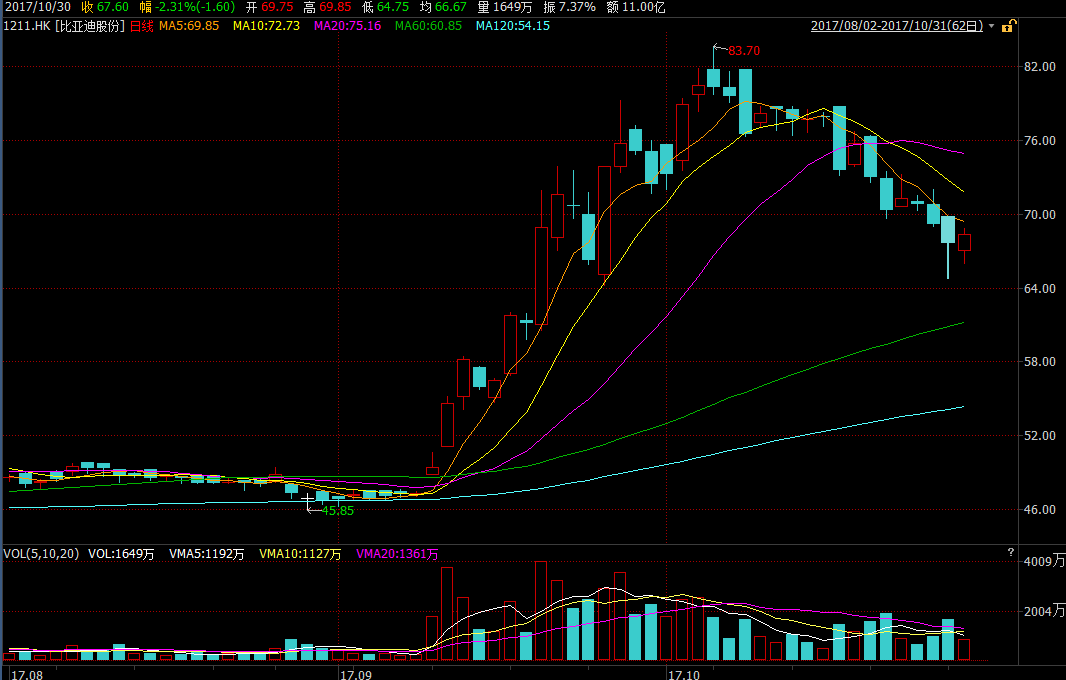Click the average price 均 66.67
Viewport: 1066px width, 680px height.
coord(443,7)
